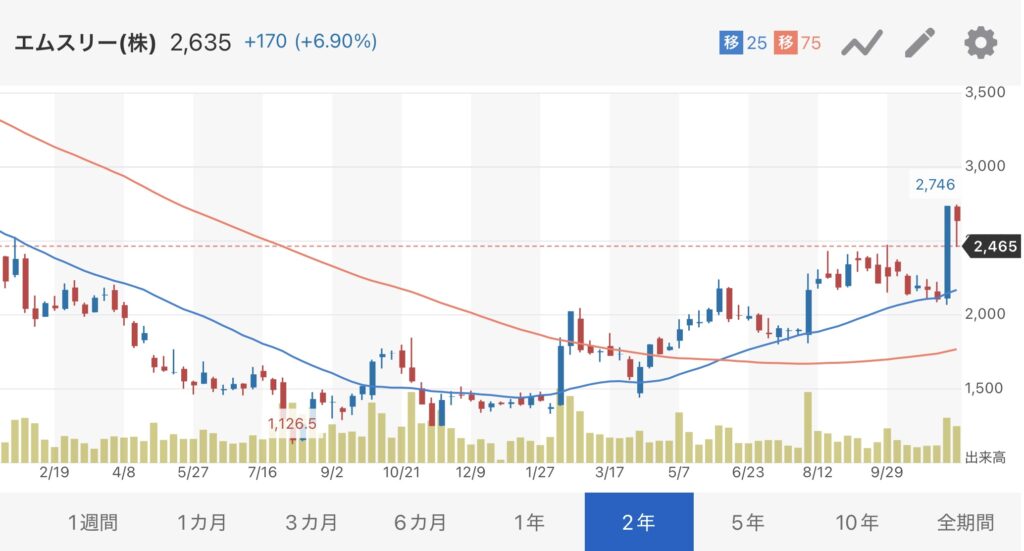Screen dimensions: 1024x551
Task: Choose the 1年 period tab
Action: [x=529, y=522]
